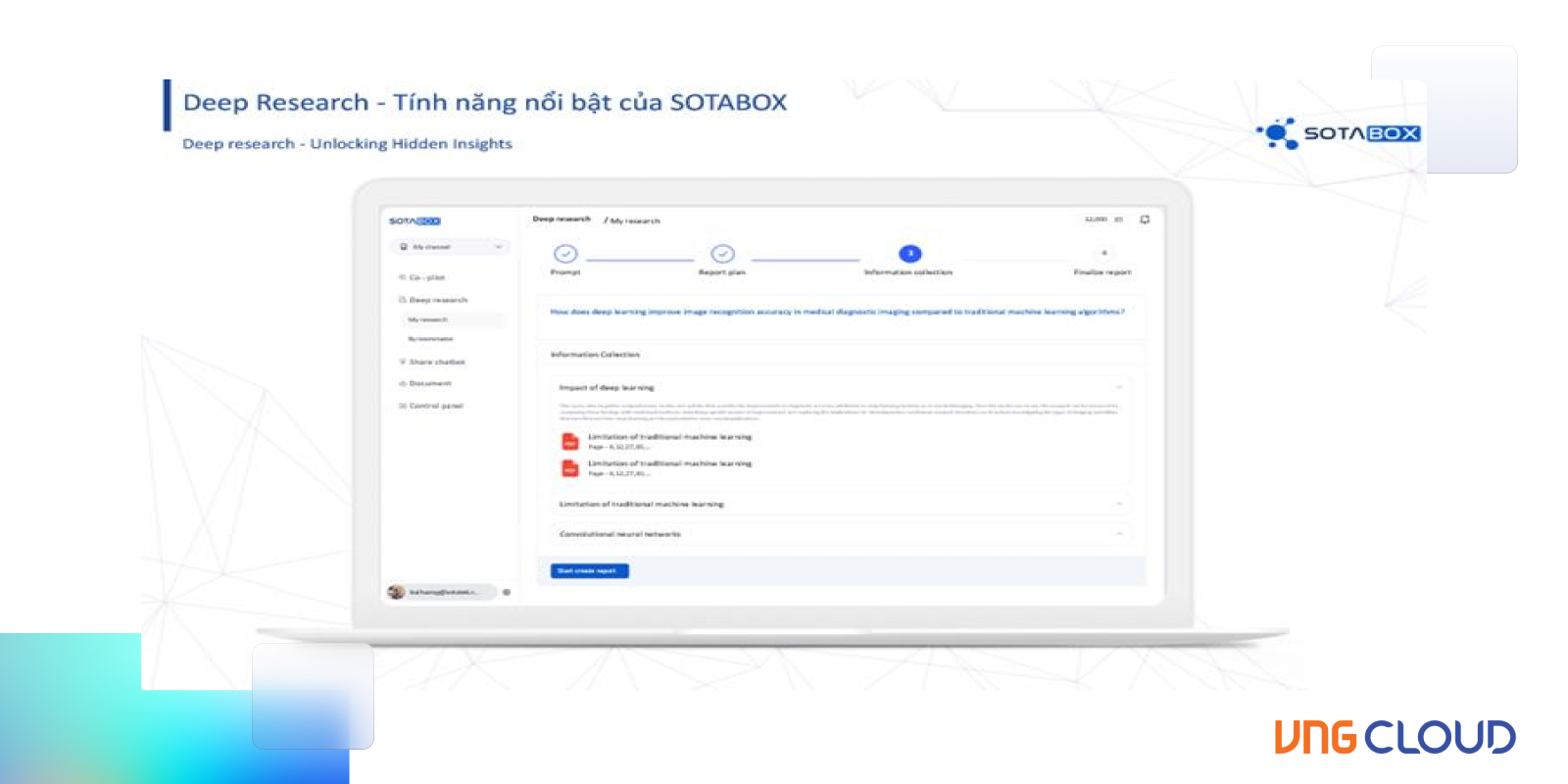
Task: Select step 3 Information collection circle
Action: tap(909, 254)
